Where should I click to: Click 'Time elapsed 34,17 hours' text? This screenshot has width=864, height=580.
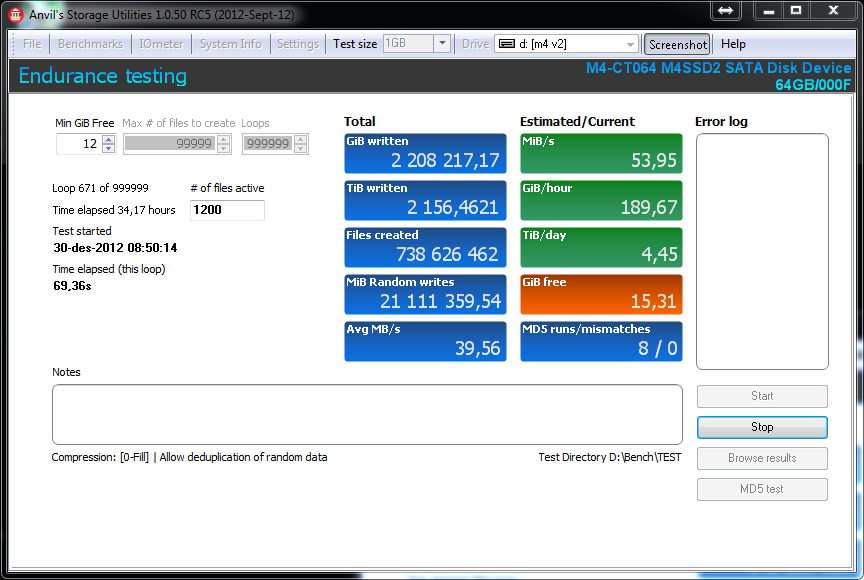coord(114,210)
